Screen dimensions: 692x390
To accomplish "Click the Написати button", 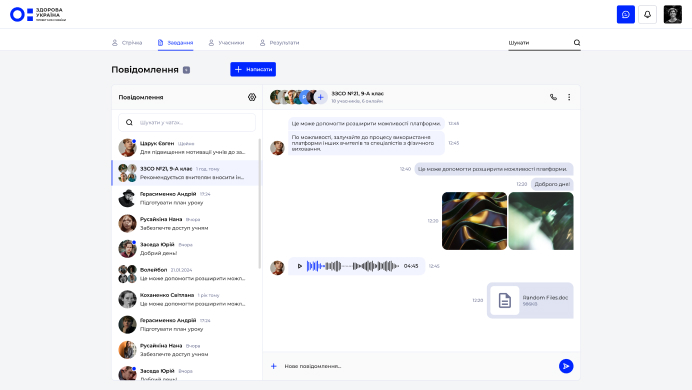I will [253, 69].
